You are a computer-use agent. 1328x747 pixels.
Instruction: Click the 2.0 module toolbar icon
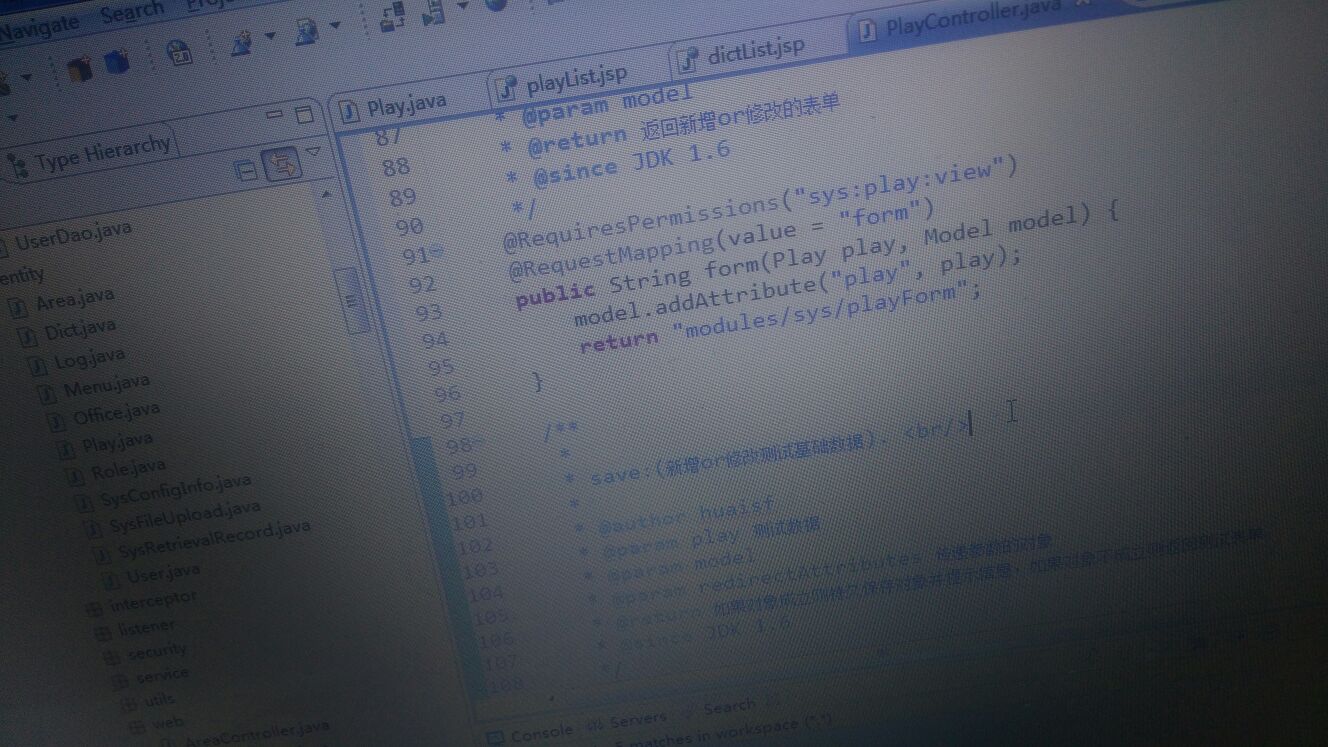click(179, 53)
